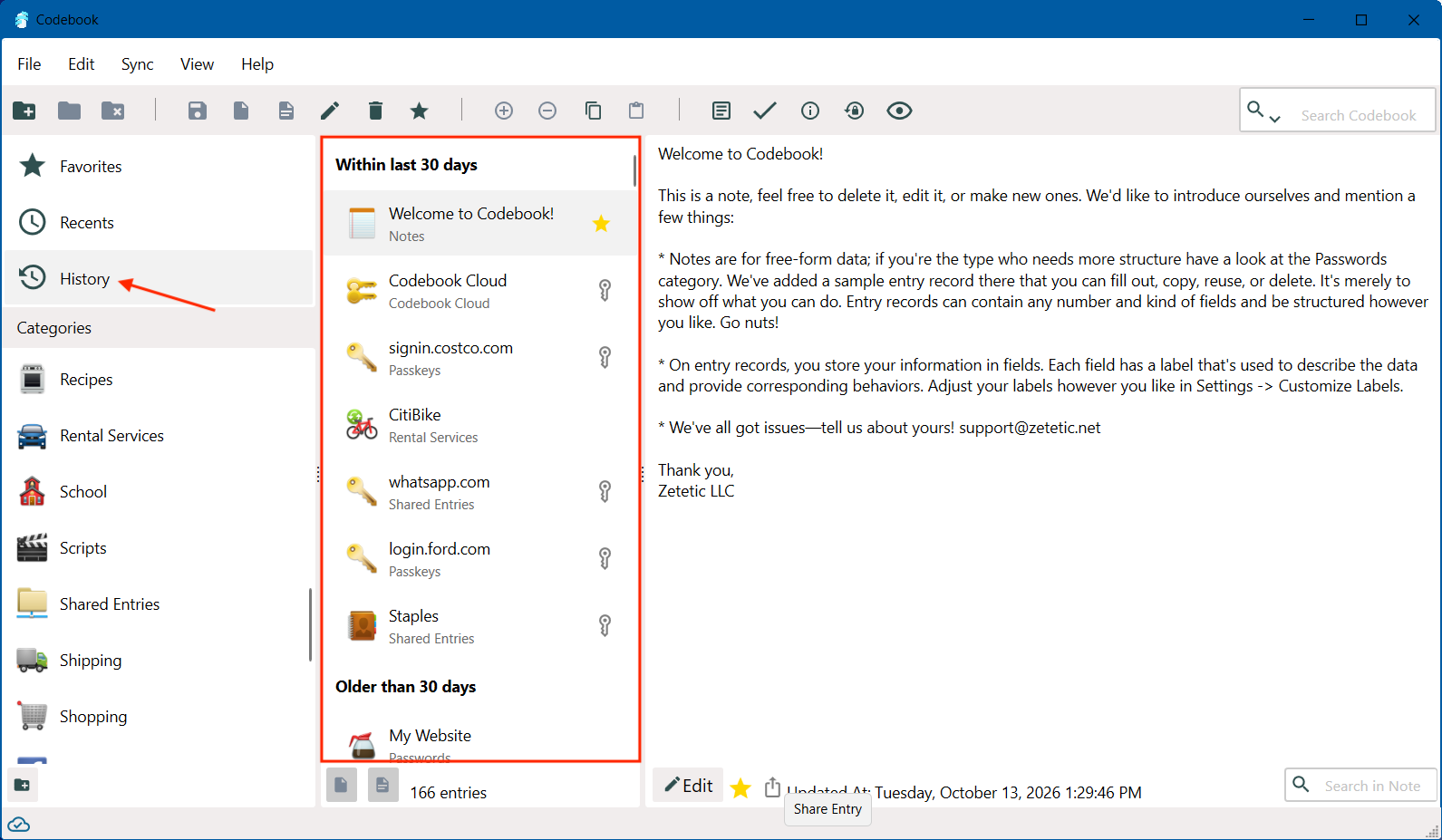This screenshot has height=840, width=1442.
Task: Toggle favorite star beside the Edit button
Action: [x=740, y=788]
